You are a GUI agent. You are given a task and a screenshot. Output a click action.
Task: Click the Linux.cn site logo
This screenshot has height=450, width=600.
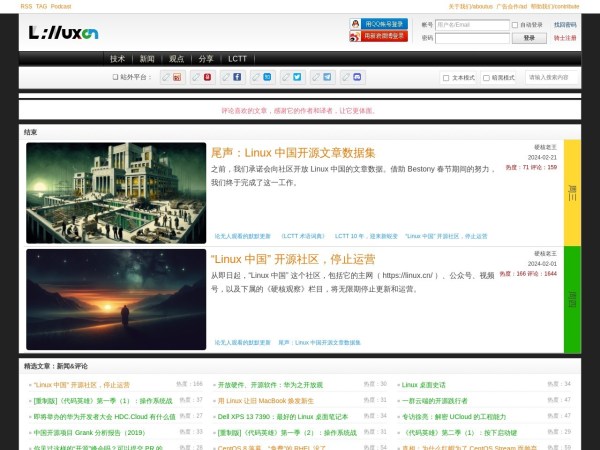pos(63,33)
